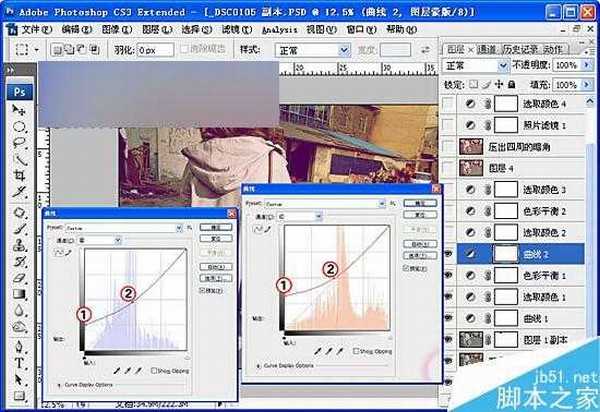This screenshot has width=600, height=412.
Task: Switch to the 历史记录 history tab
Action: tap(521, 49)
